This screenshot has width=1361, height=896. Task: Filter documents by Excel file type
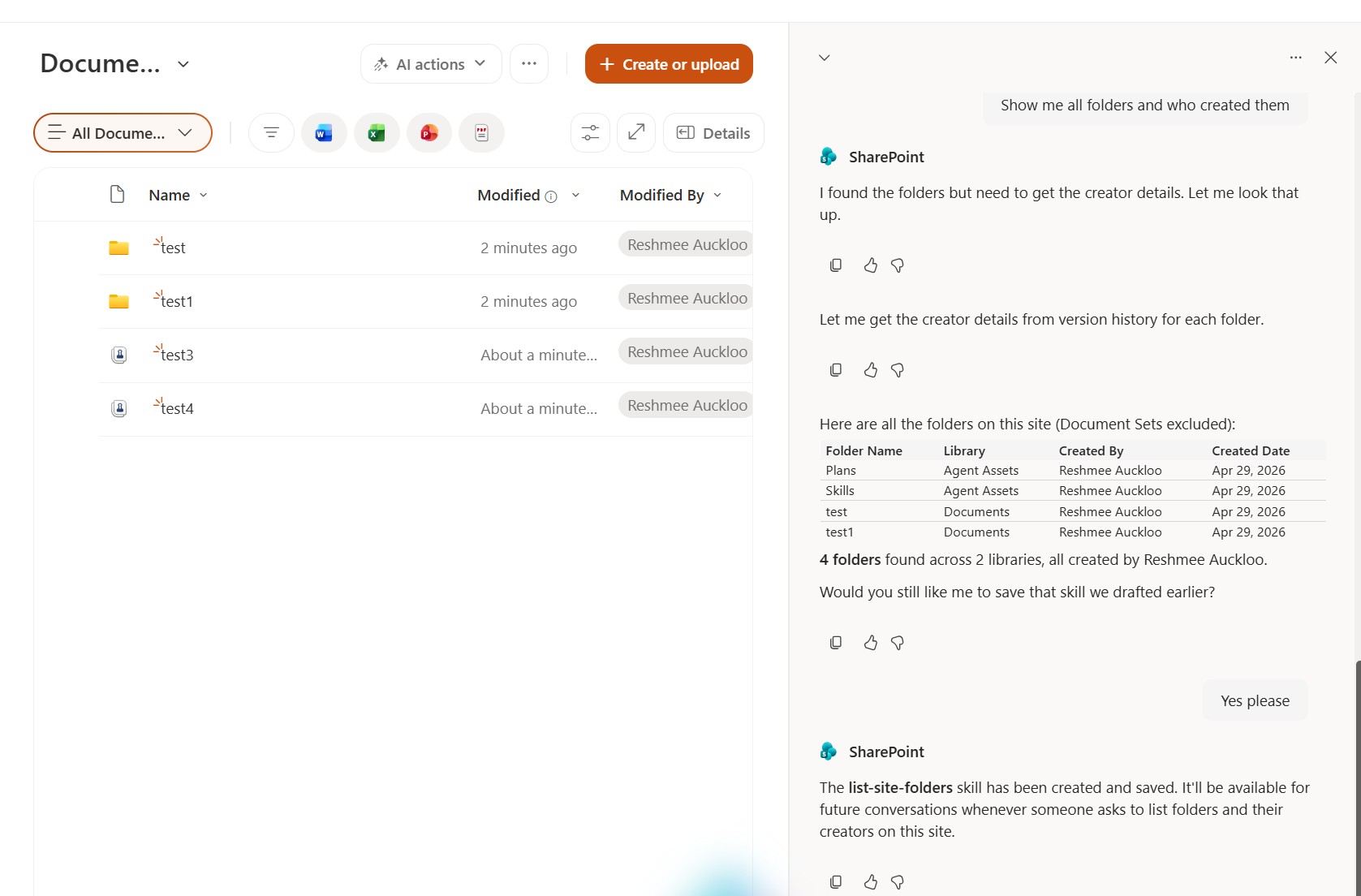click(x=377, y=133)
